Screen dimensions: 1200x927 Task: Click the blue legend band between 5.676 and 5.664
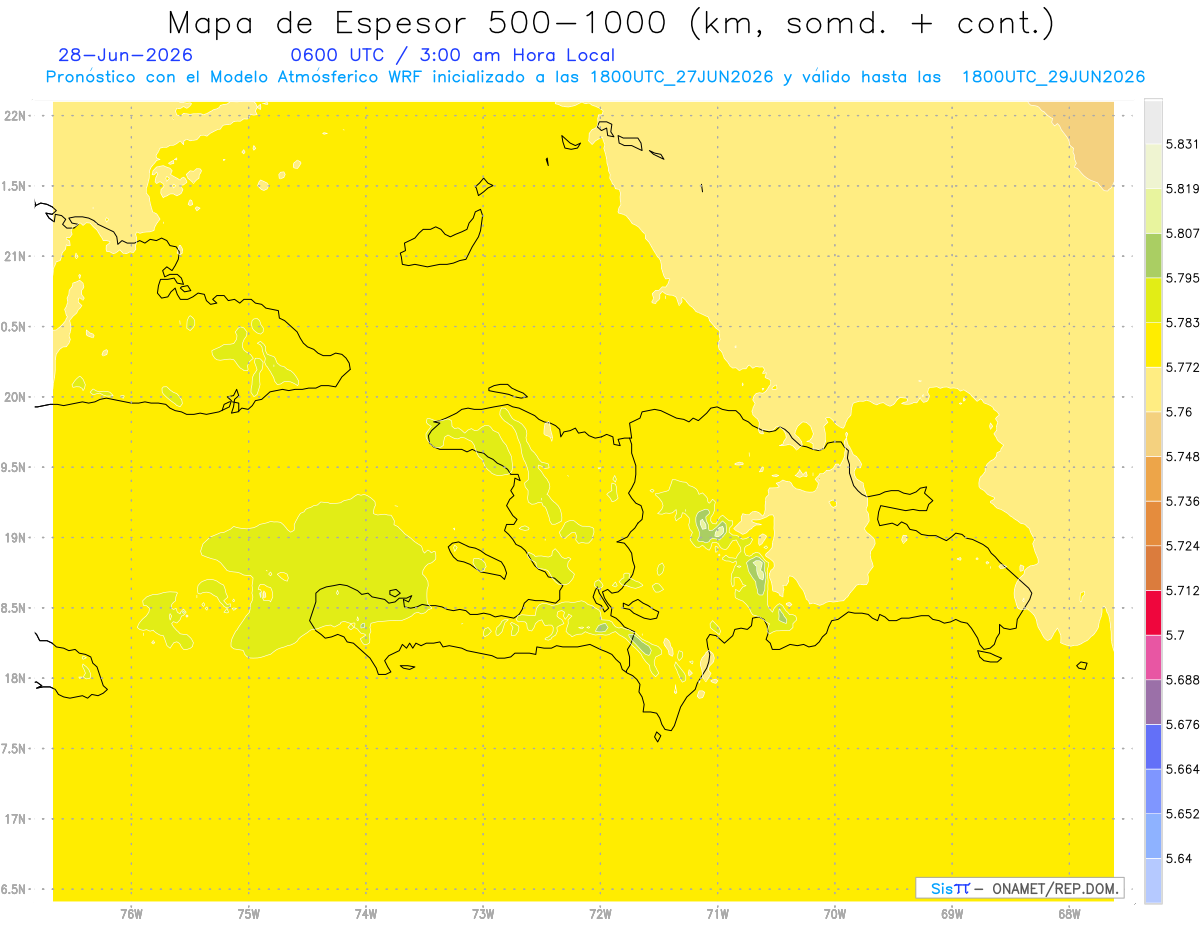click(1153, 746)
